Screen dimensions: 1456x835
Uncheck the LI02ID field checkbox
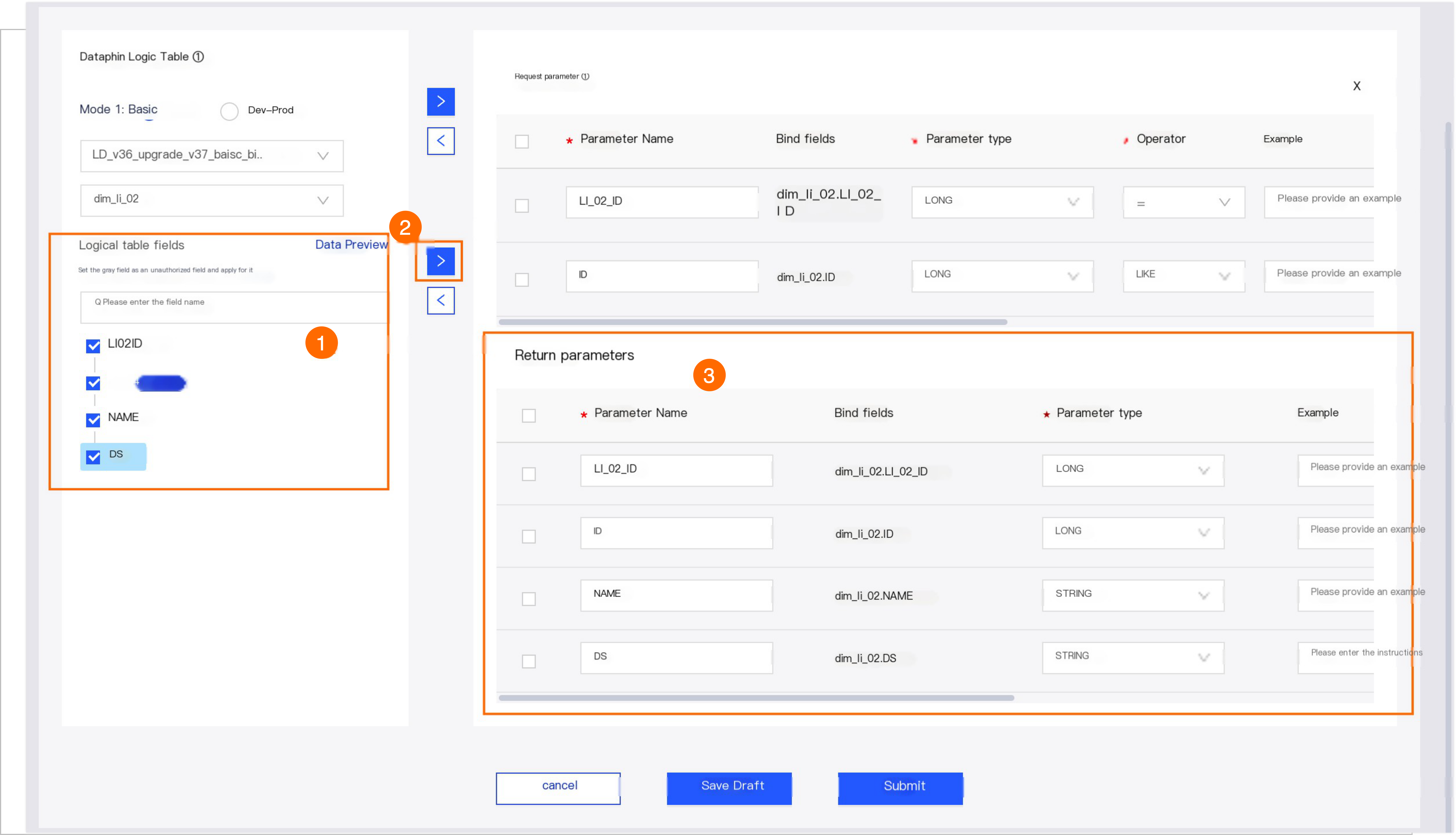click(x=93, y=346)
